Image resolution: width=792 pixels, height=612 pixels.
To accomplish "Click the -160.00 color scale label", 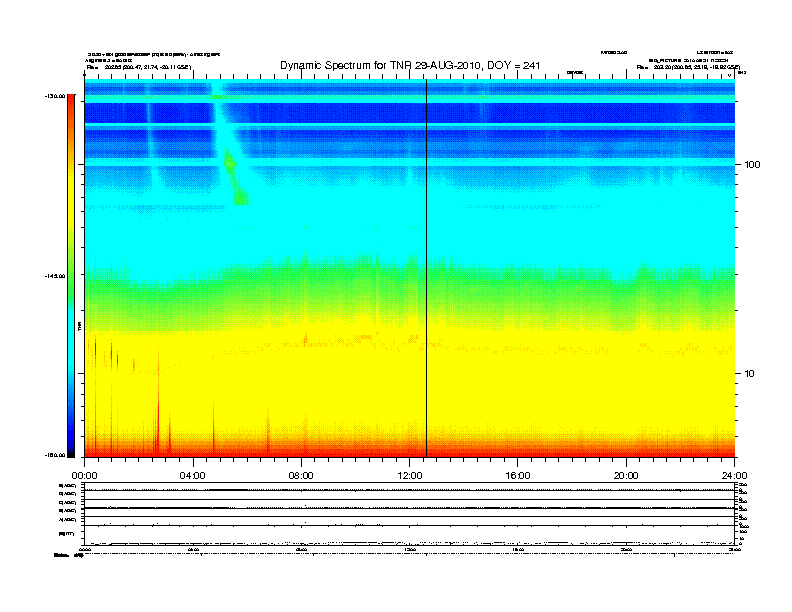I will pos(55,455).
